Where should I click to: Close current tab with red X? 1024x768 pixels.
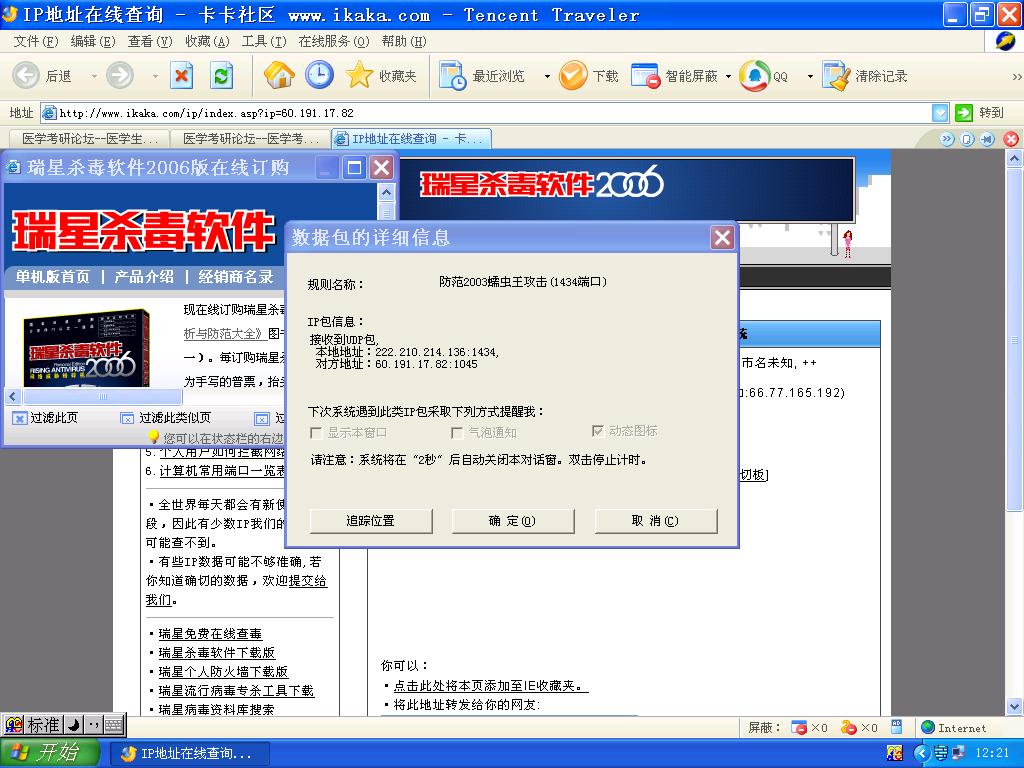point(1011,138)
